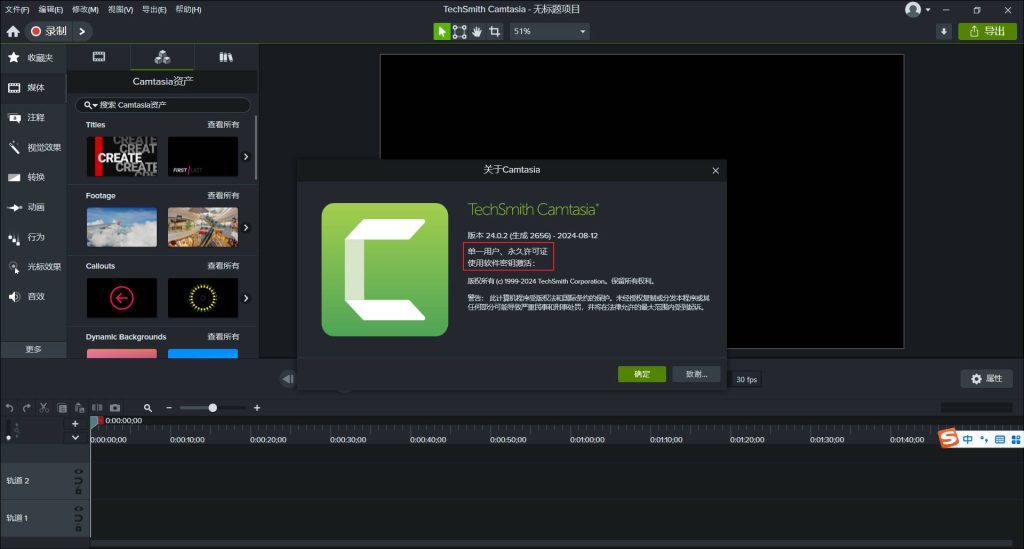Open the Library books tab icon

226,57
